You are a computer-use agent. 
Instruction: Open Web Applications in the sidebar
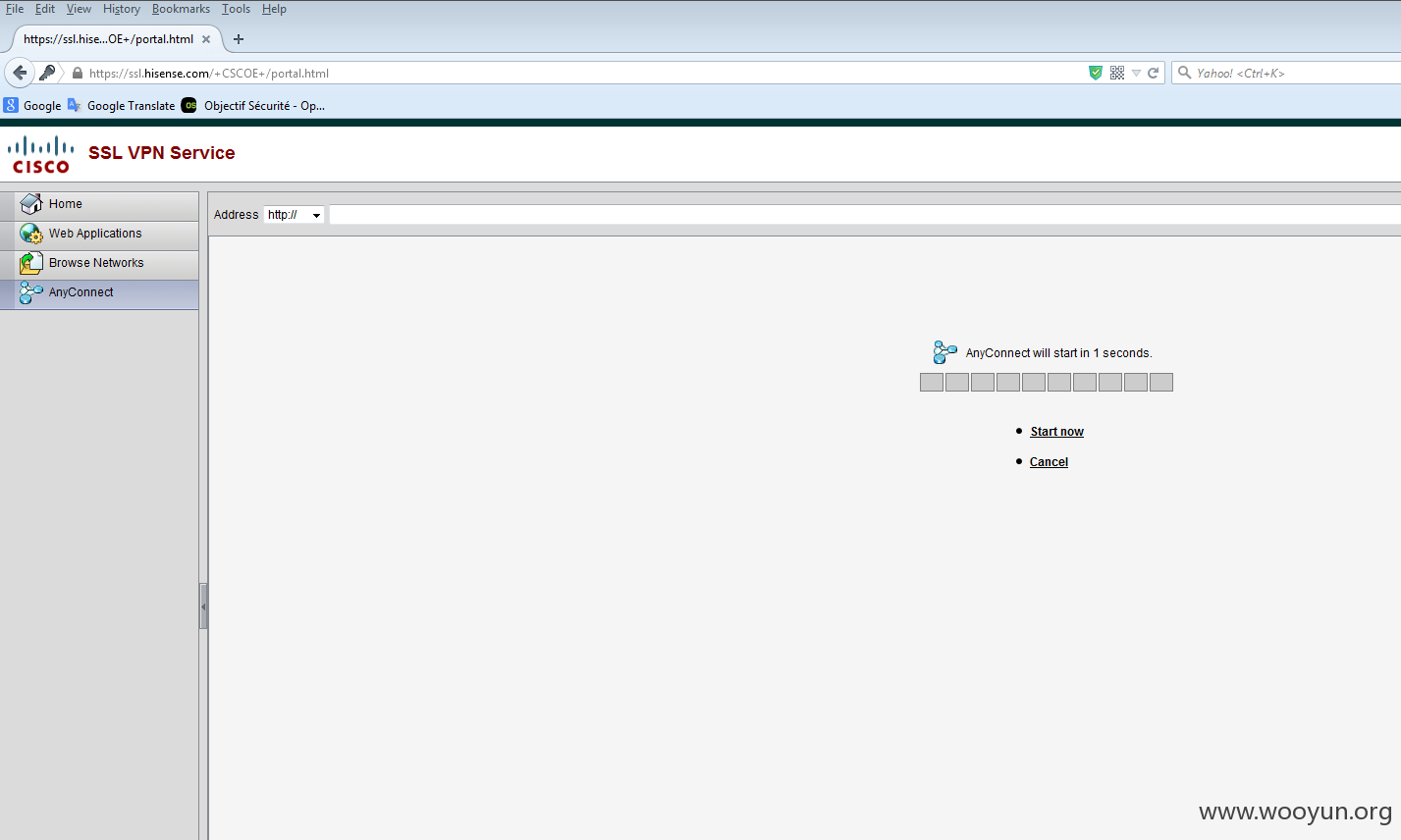pyautogui.click(x=99, y=235)
